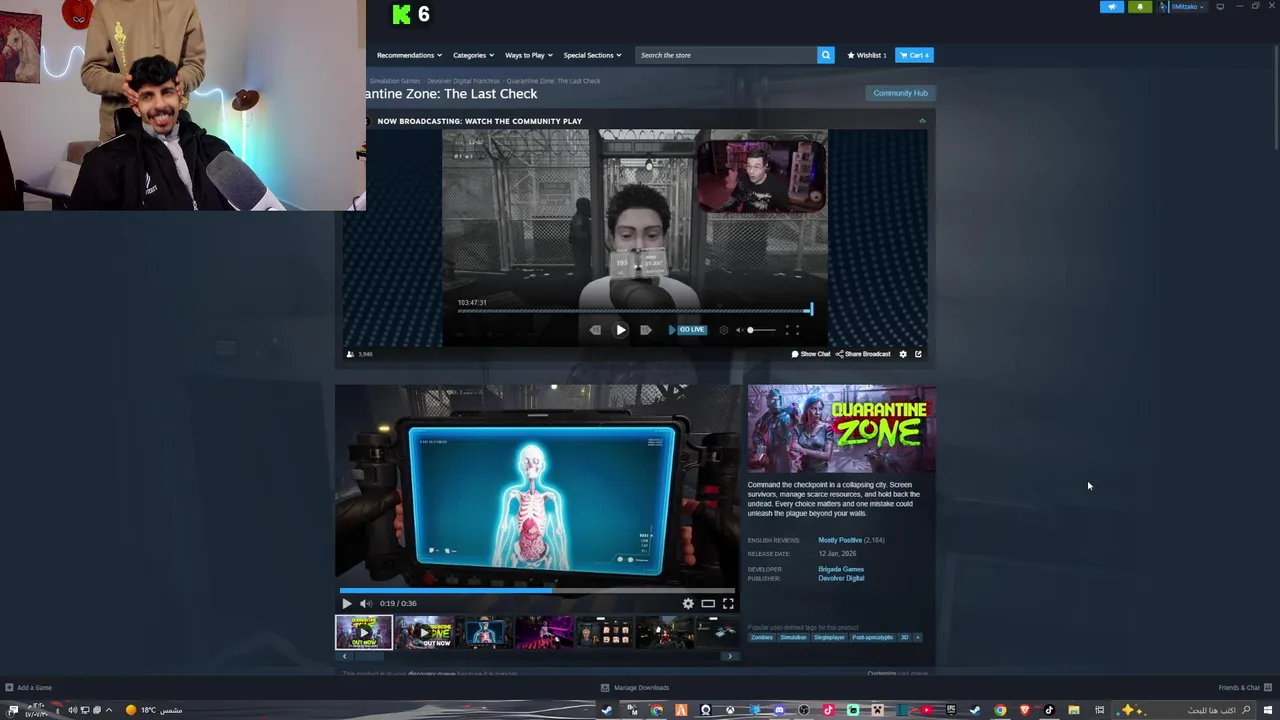Open Ways to Play dropdown
The image size is (1280, 720).
tap(529, 55)
